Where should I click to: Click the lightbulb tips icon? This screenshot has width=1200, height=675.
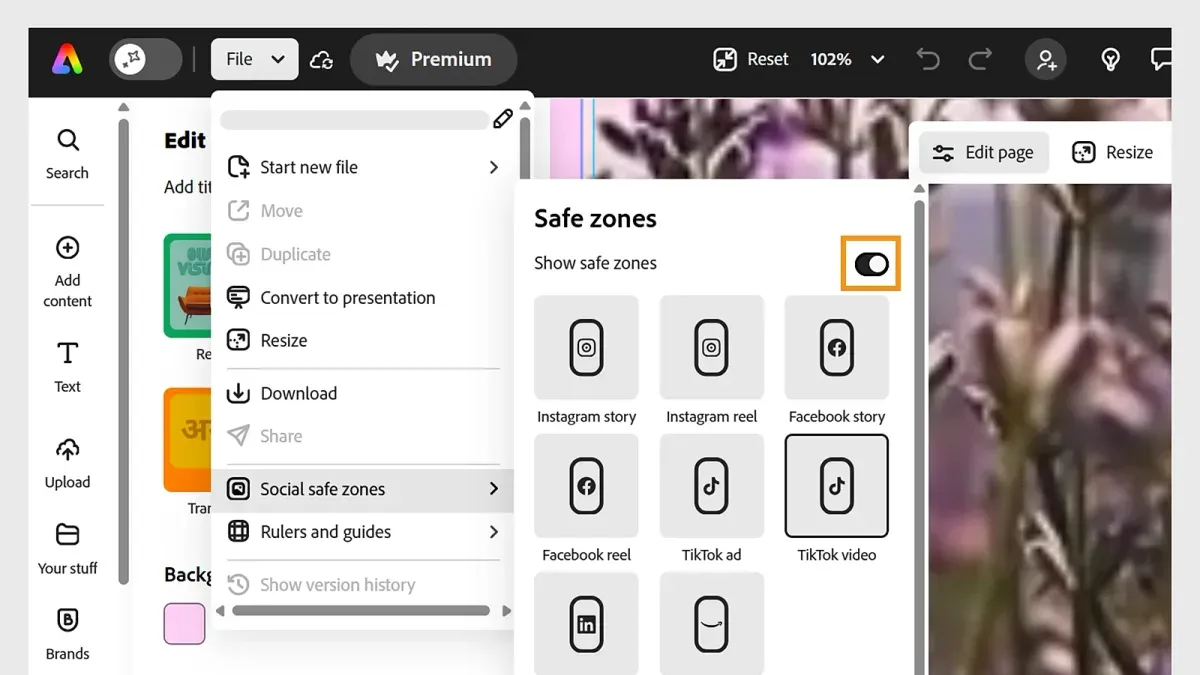[1110, 60]
